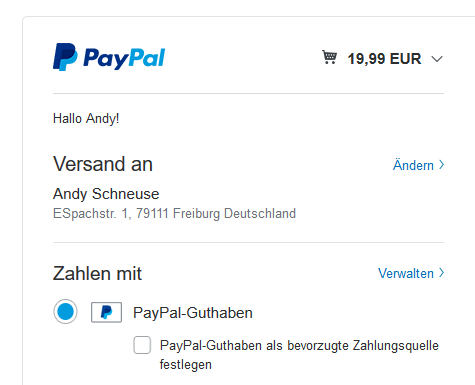The image size is (475, 385).
Task: Click the PayPal double-P logo icon
Action: click(x=65, y=57)
